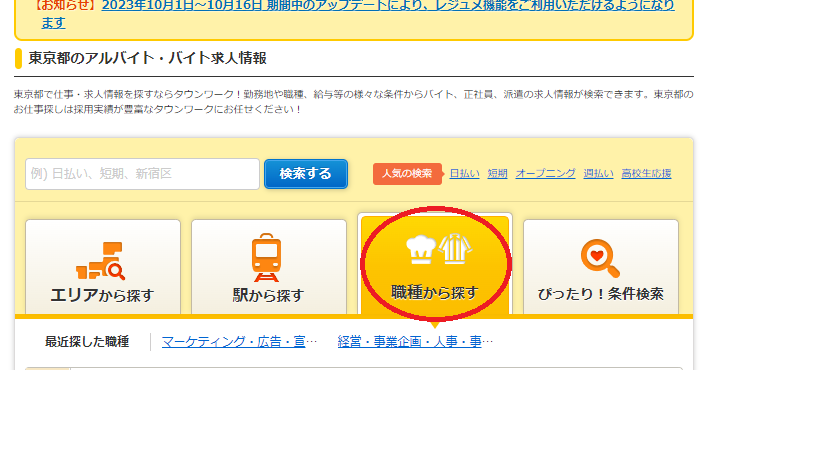The width and height of the screenshot is (819, 460).
Task: Follow the 短期 popular search link
Action: click(x=497, y=173)
